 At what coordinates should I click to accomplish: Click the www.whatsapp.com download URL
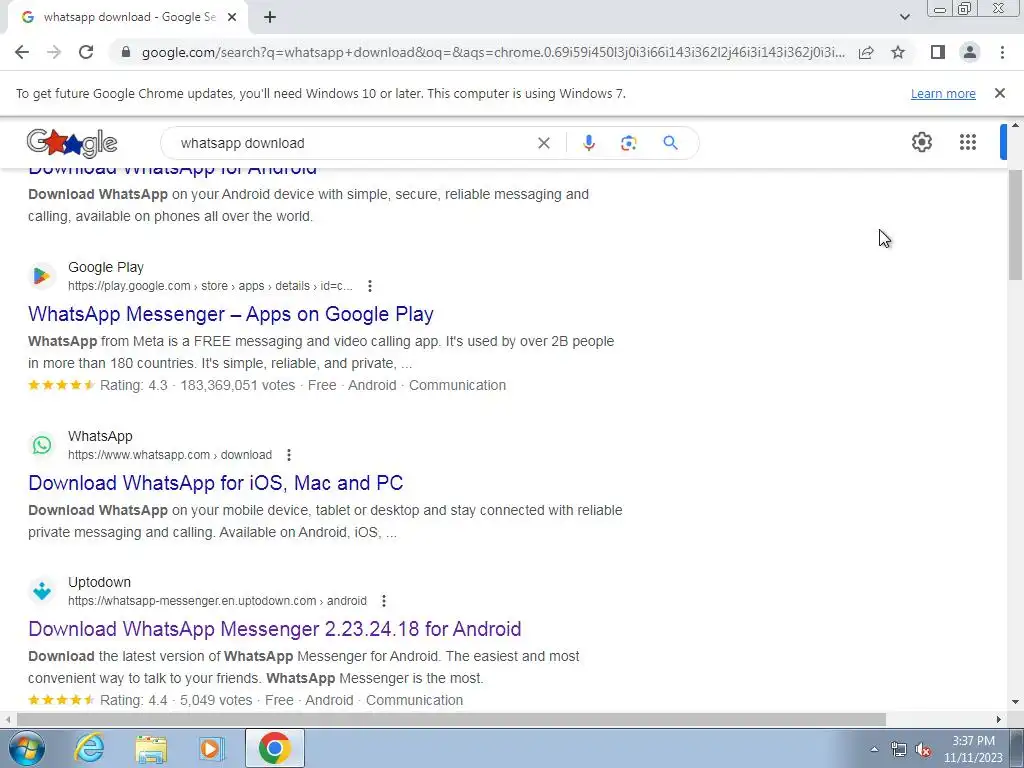[170, 455]
